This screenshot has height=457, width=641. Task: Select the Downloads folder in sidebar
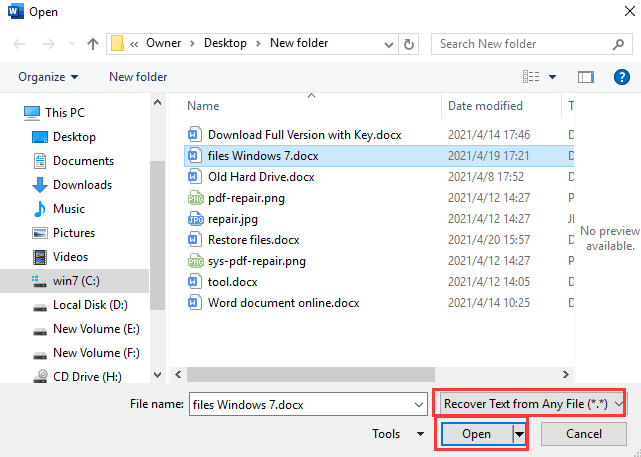82,185
